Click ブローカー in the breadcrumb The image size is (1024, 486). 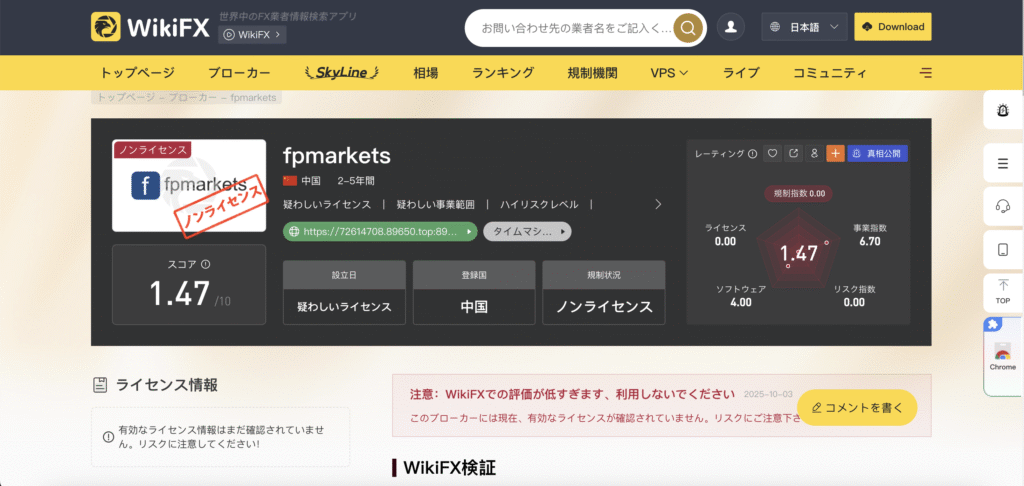click(193, 97)
